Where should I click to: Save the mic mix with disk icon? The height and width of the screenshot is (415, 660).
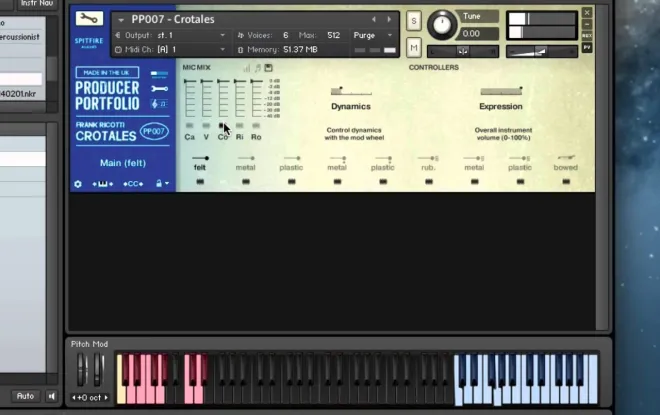click(x=269, y=68)
